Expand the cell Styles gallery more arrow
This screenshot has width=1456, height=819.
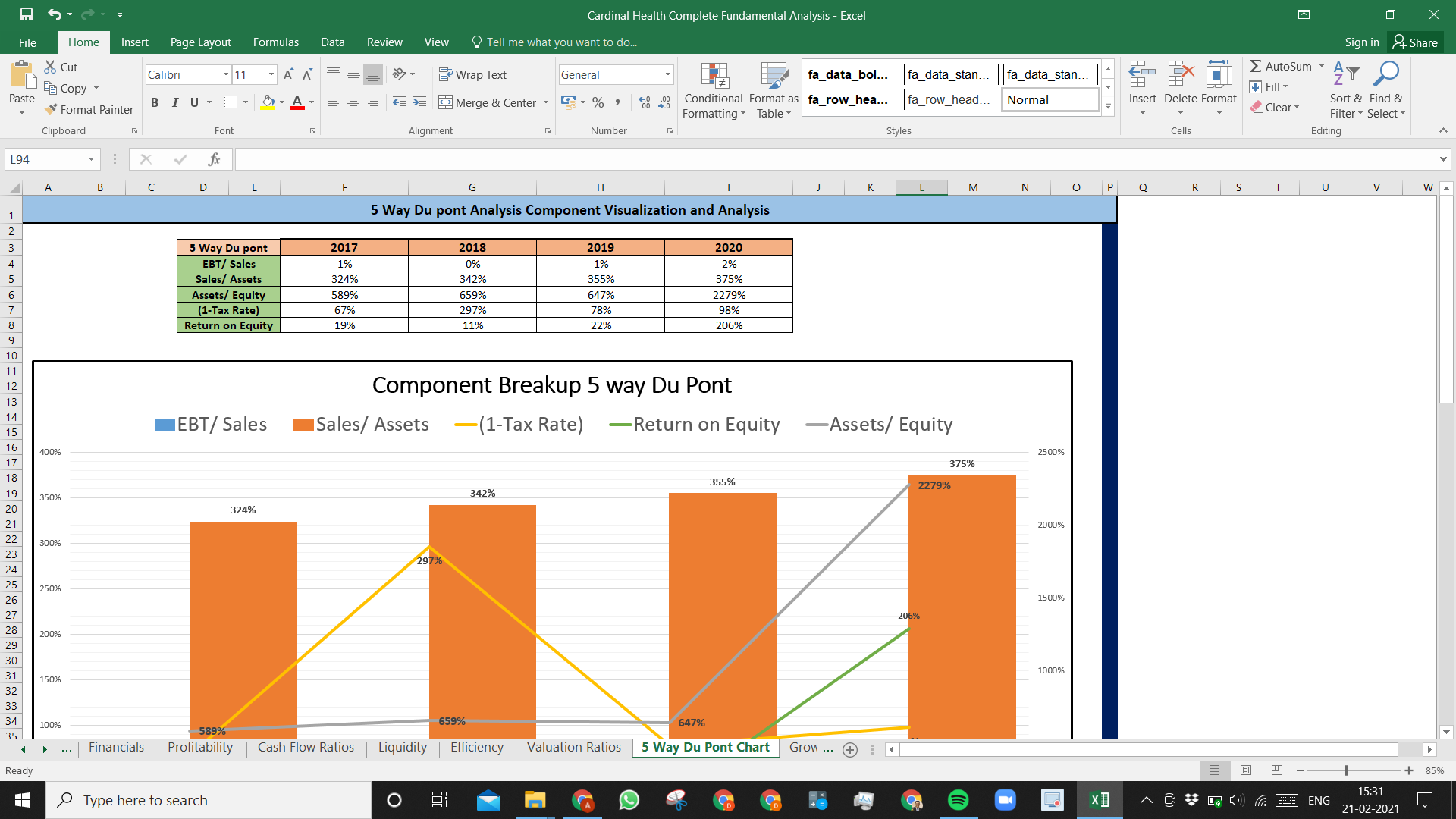[1108, 106]
